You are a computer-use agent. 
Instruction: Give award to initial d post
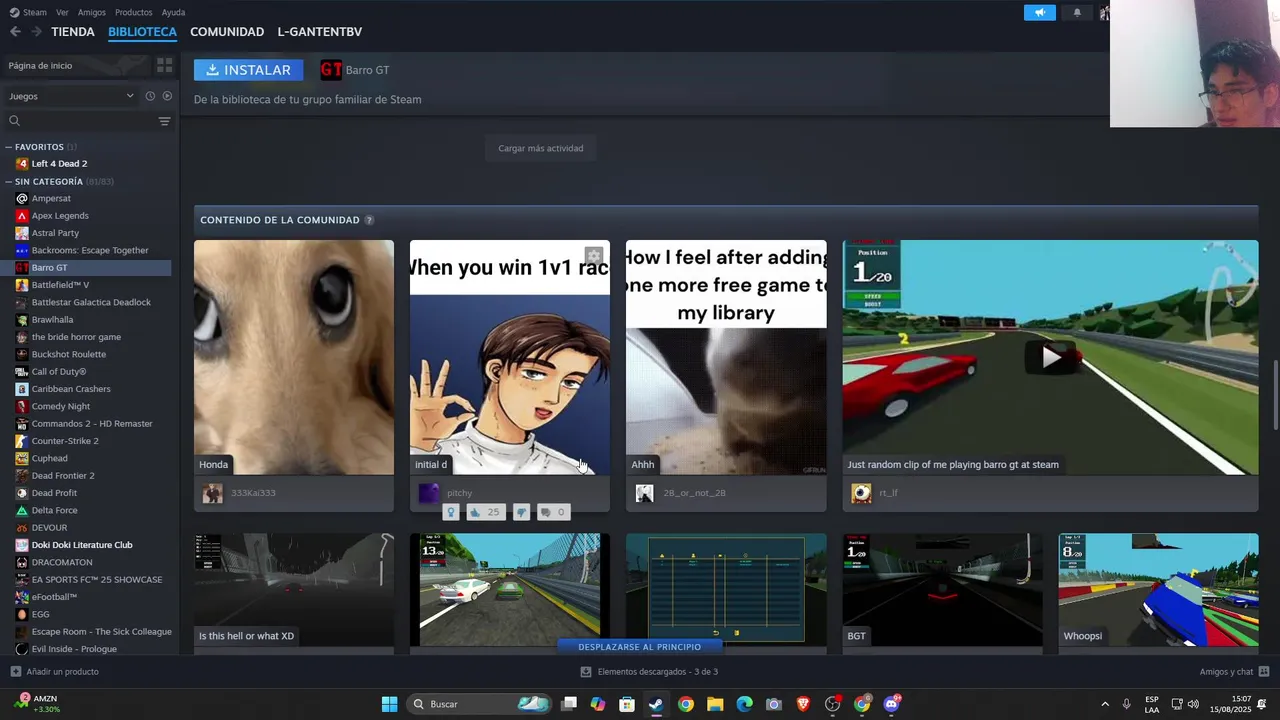[451, 512]
